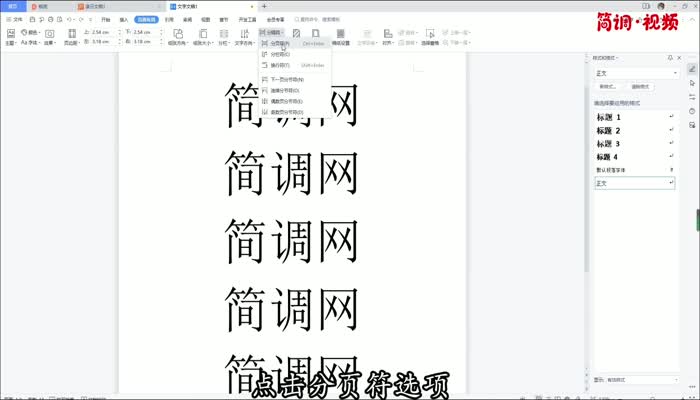Click the 选择窗格 selection pane icon
700x400 pixels.
point(431,38)
